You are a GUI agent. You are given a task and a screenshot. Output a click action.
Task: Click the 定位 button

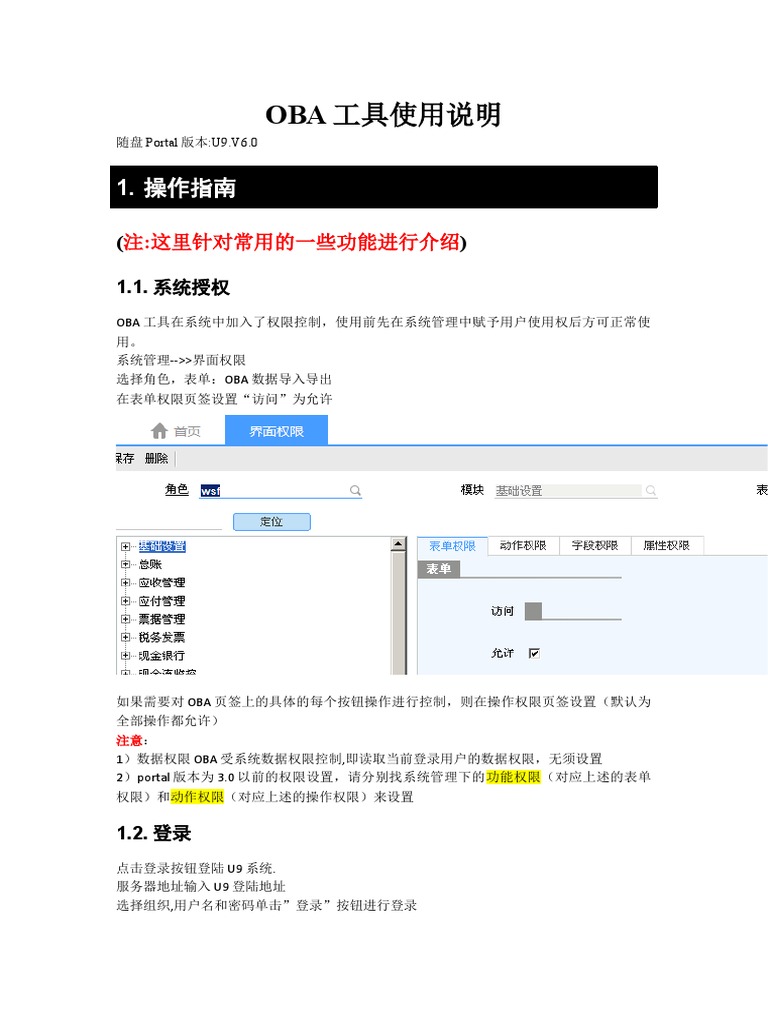pos(272,522)
